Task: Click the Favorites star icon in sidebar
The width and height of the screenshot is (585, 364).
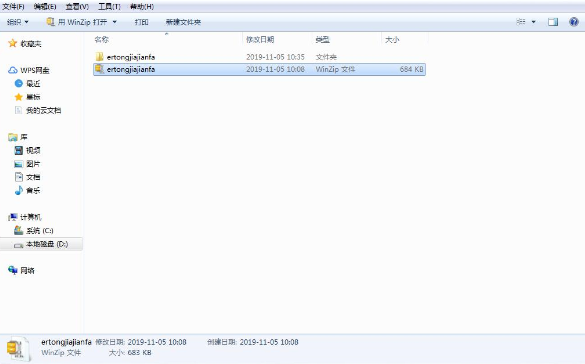Action: point(13,44)
